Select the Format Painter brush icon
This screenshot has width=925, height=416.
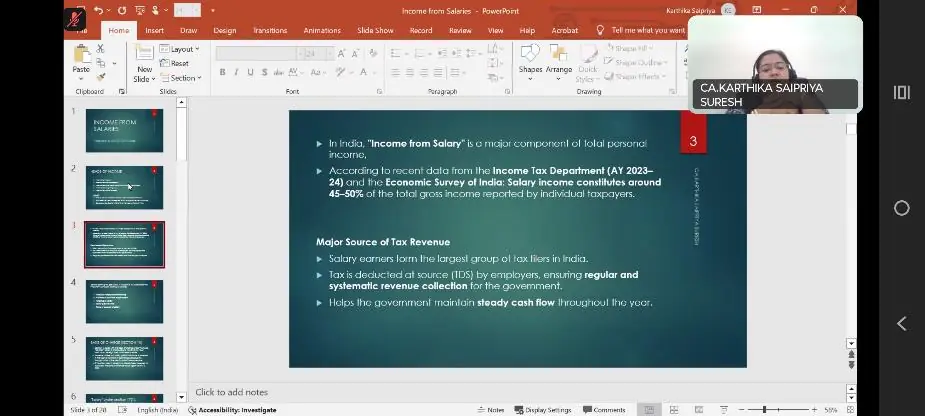click(101, 77)
